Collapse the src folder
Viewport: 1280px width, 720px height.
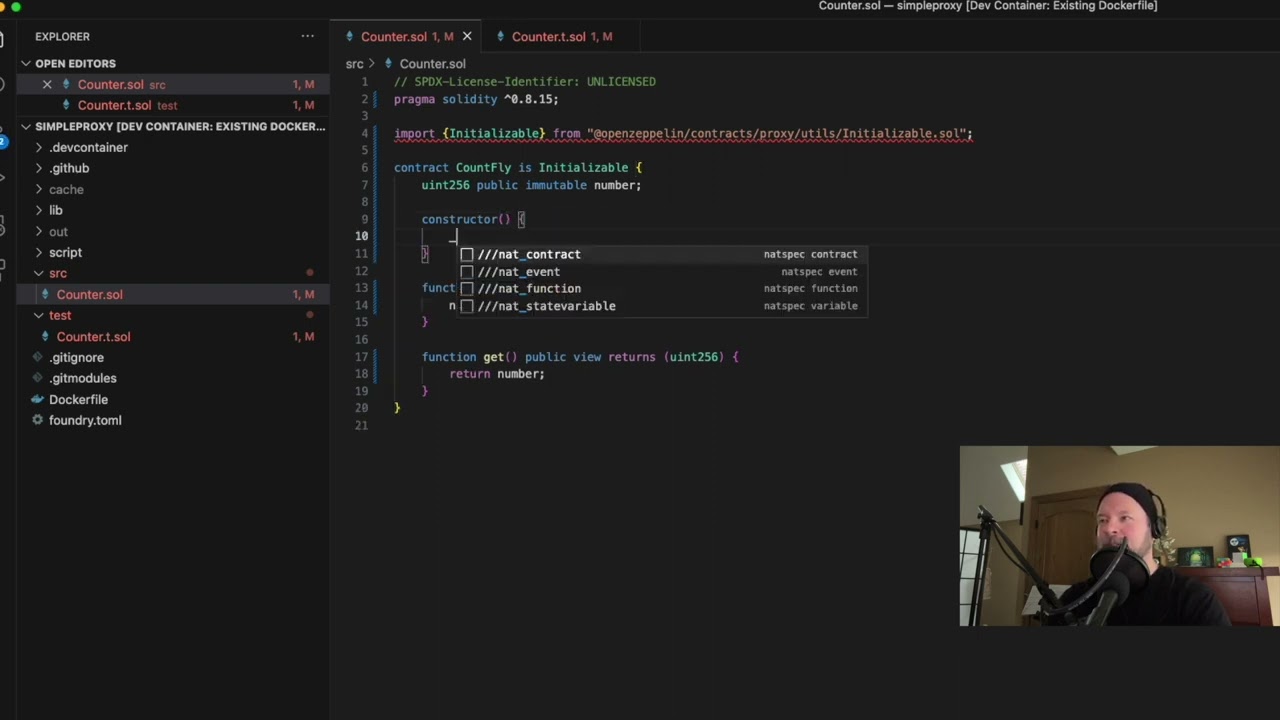tap(38, 274)
